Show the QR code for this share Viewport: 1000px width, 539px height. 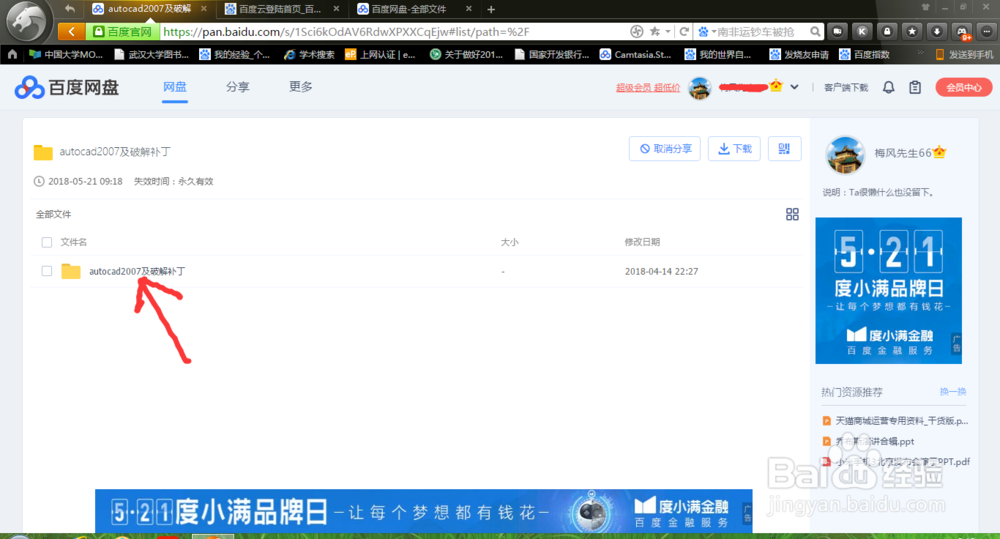[x=784, y=149]
